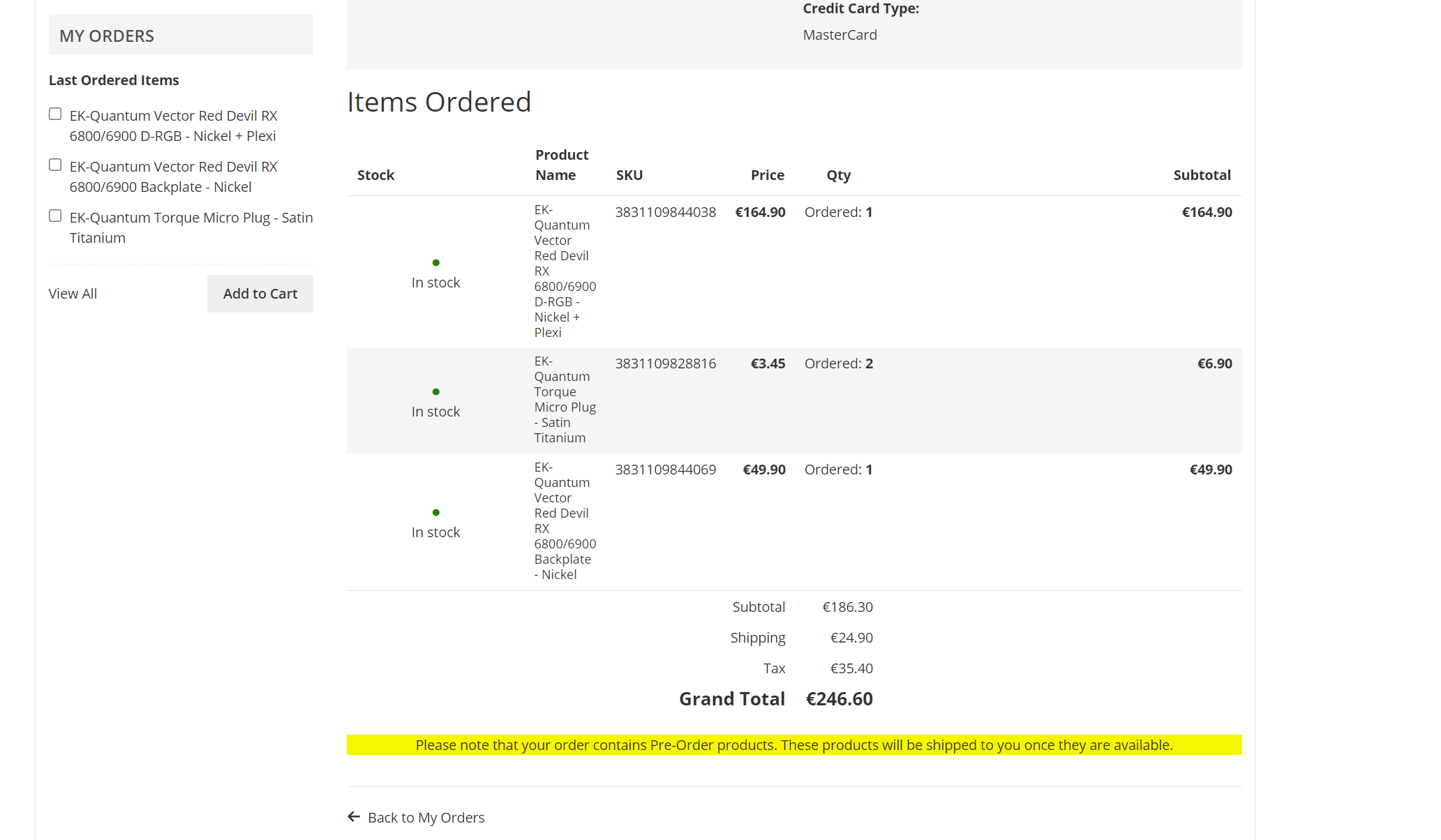Image resolution: width=1441 pixels, height=840 pixels.
Task: Check EK-Quantum Torque Micro Plug checkbox
Action: click(55, 216)
